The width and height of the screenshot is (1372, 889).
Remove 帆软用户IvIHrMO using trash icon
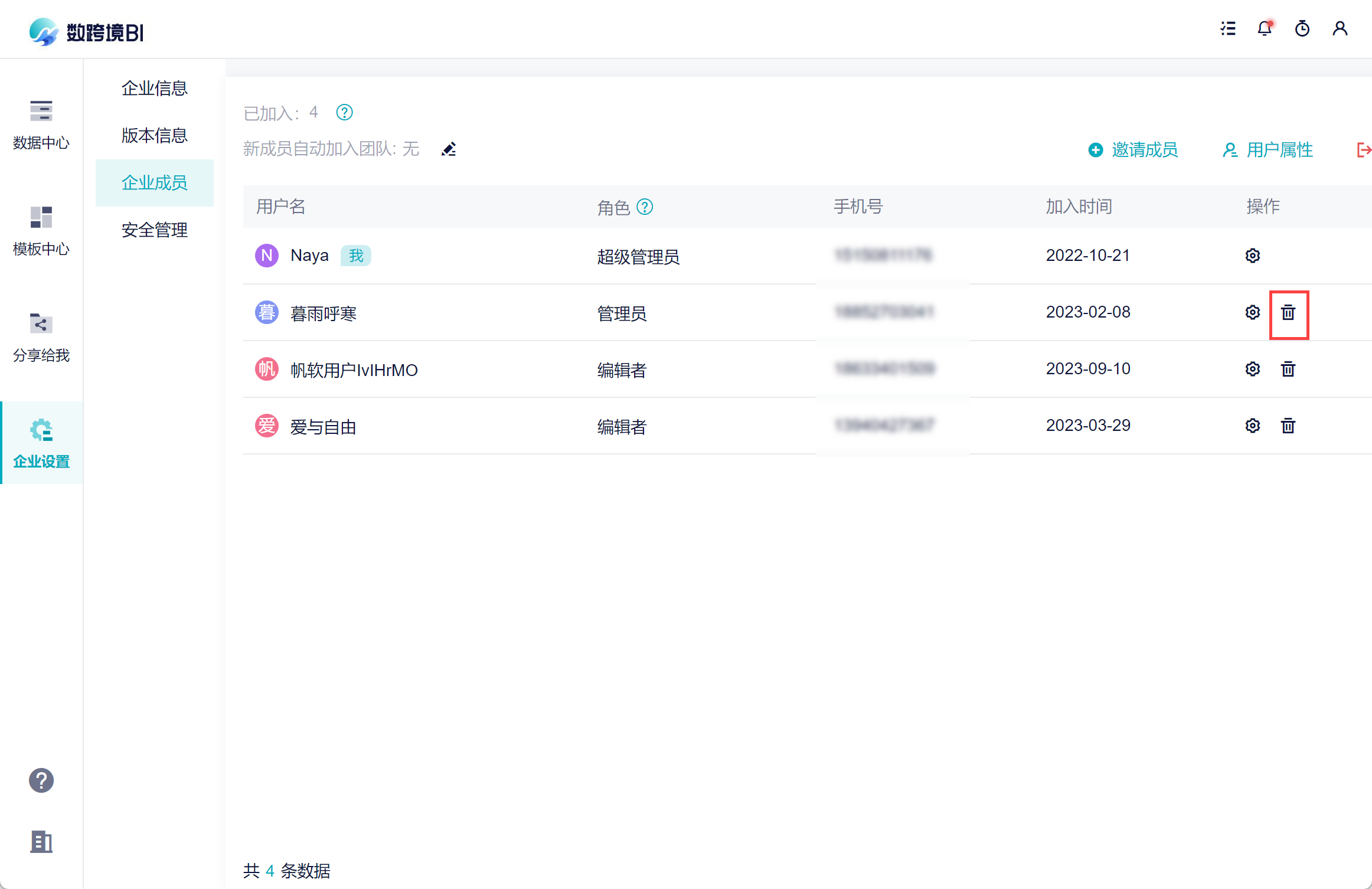pos(1288,369)
